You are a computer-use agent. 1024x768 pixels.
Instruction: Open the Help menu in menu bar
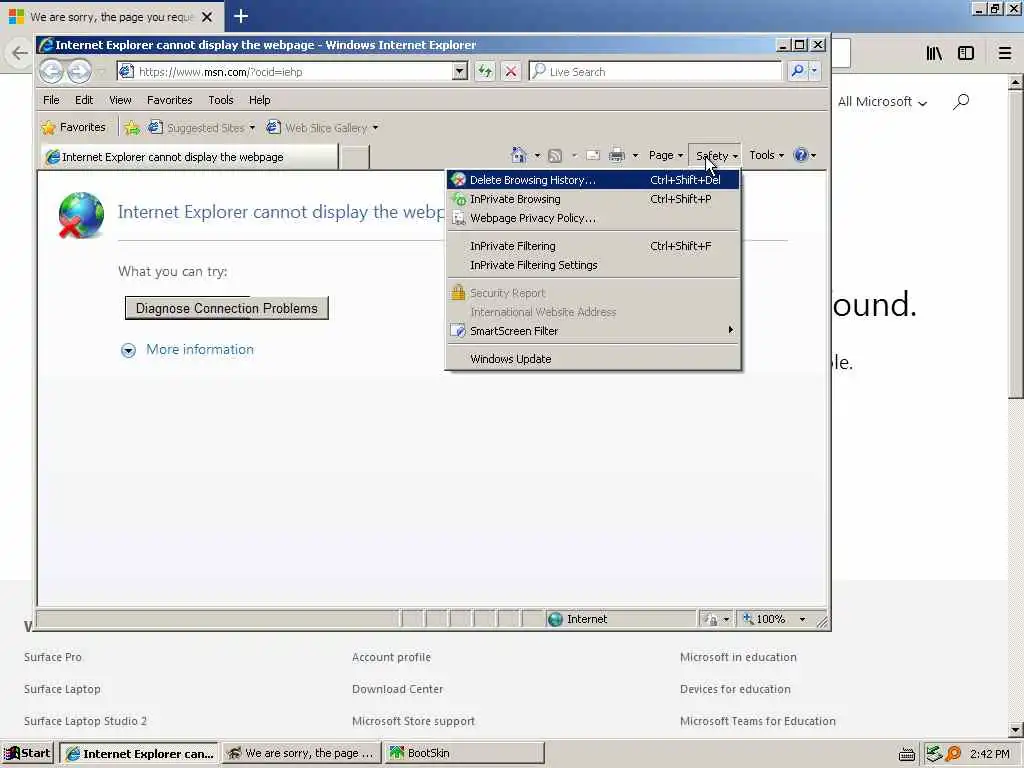point(259,100)
